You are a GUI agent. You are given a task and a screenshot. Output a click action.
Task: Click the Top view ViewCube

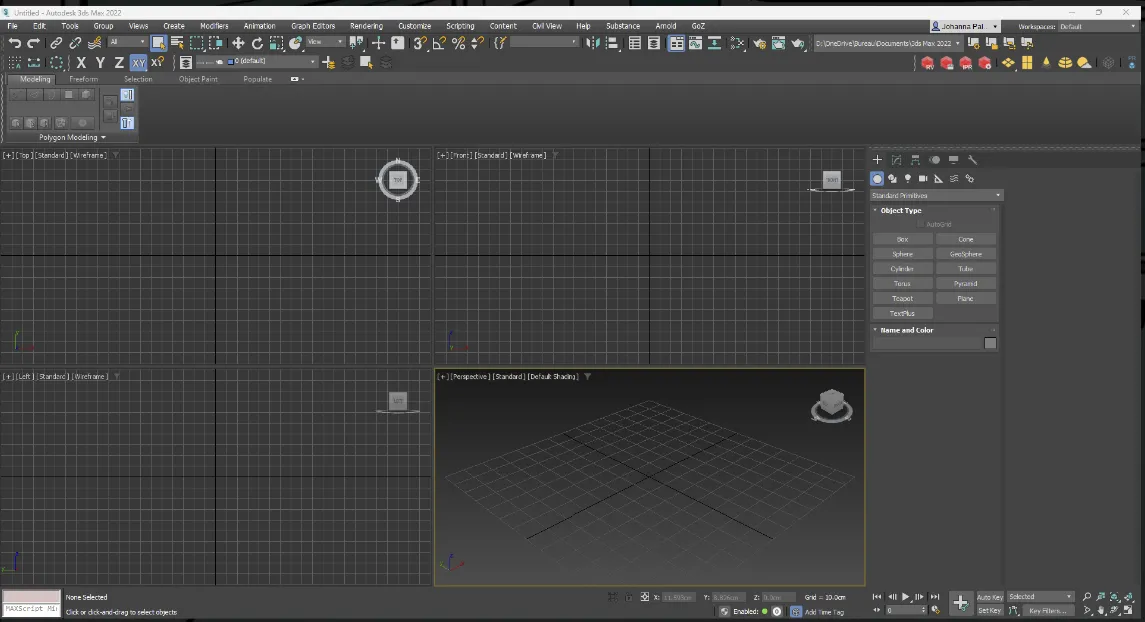(x=398, y=180)
